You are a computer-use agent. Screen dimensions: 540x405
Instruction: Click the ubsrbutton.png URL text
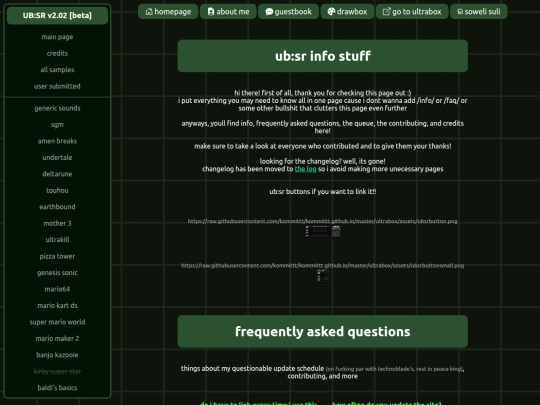click(322, 221)
